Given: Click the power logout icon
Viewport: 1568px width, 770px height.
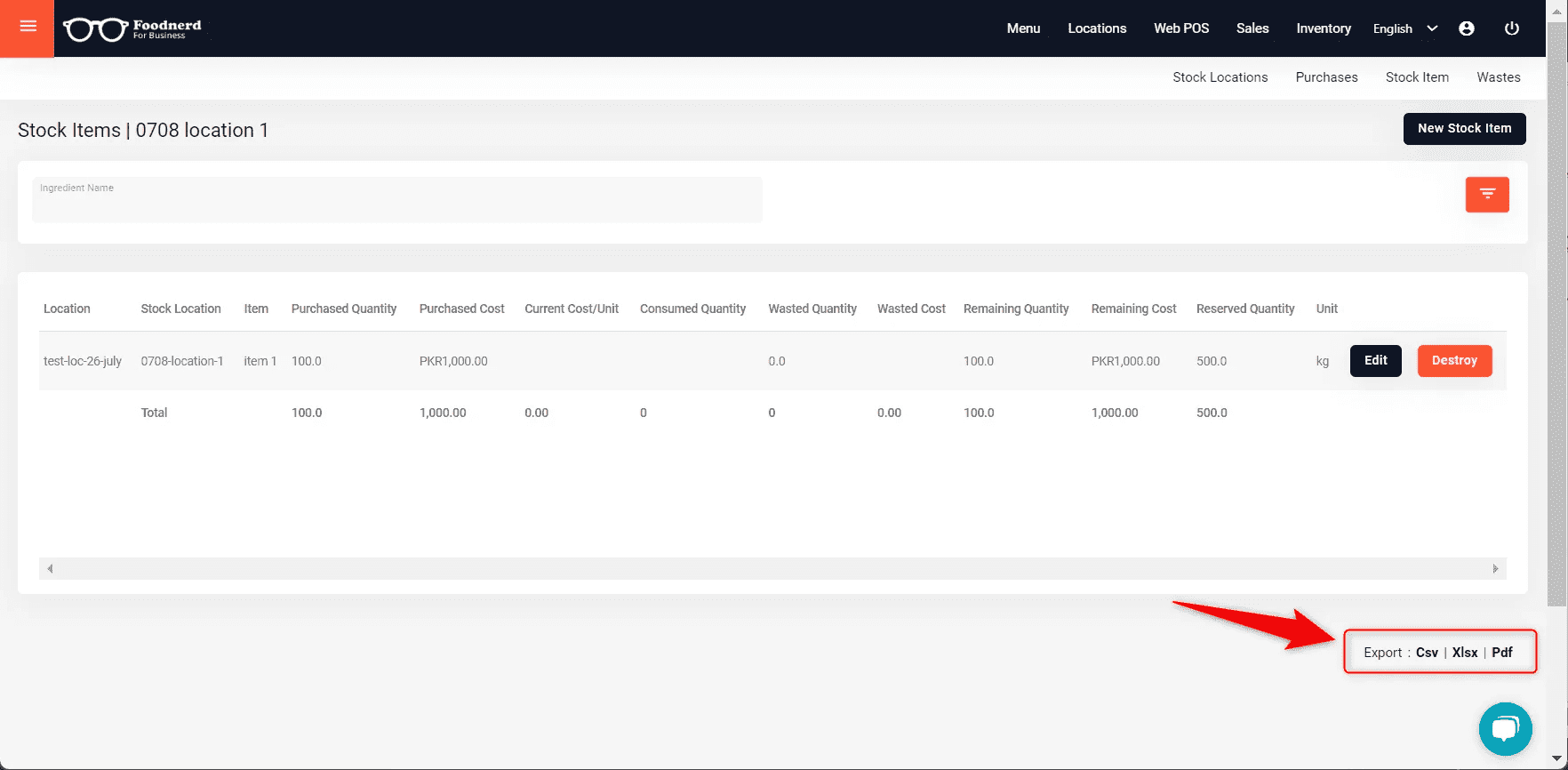Looking at the screenshot, I should [1511, 28].
